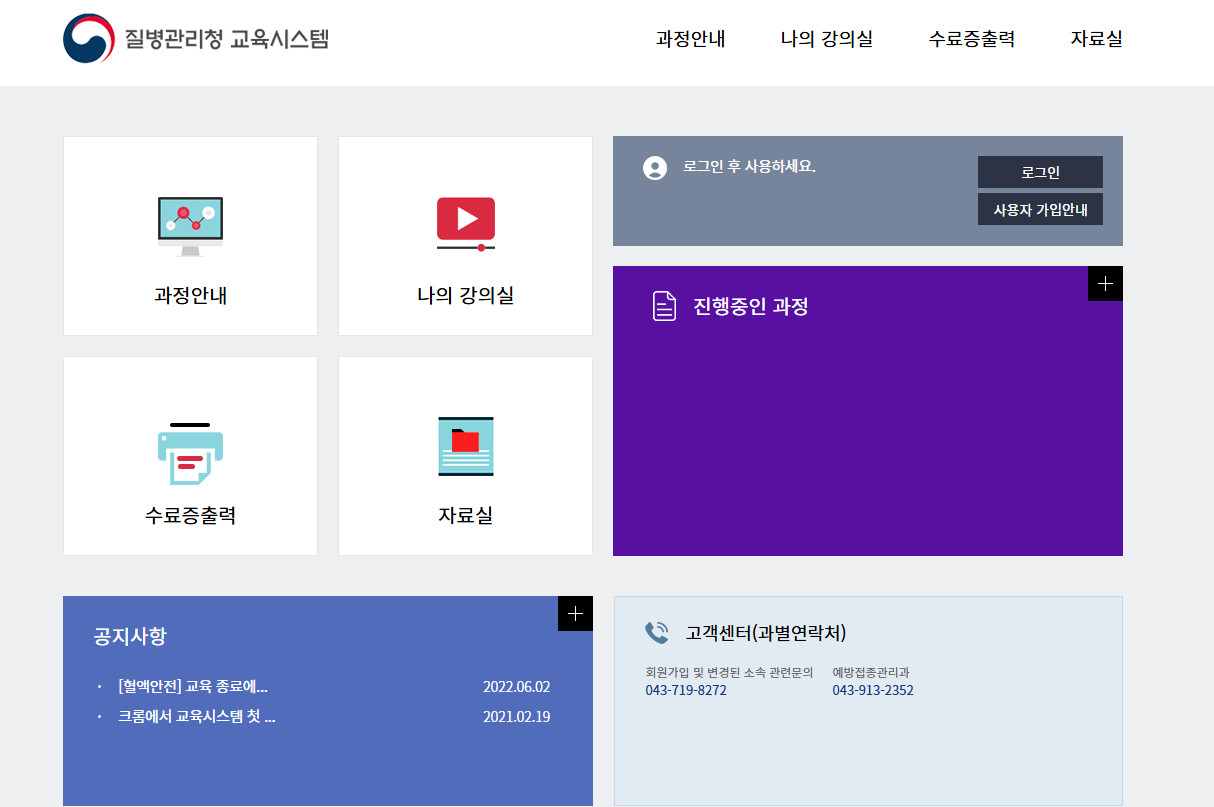
Task: Click the user profile avatar icon
Action: 655,167
